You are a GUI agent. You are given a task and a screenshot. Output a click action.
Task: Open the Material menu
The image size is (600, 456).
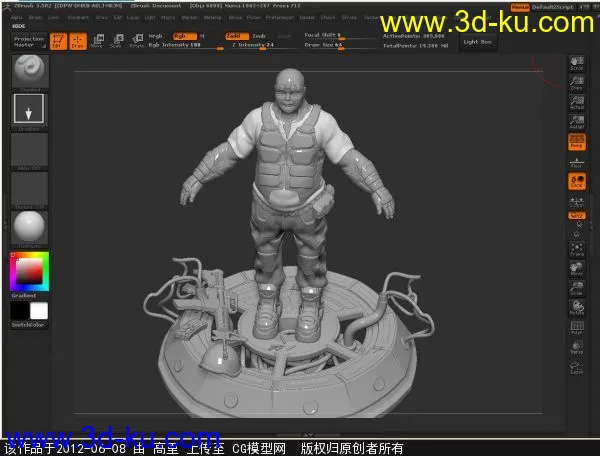pyautogui.click(x=212, y=18)
